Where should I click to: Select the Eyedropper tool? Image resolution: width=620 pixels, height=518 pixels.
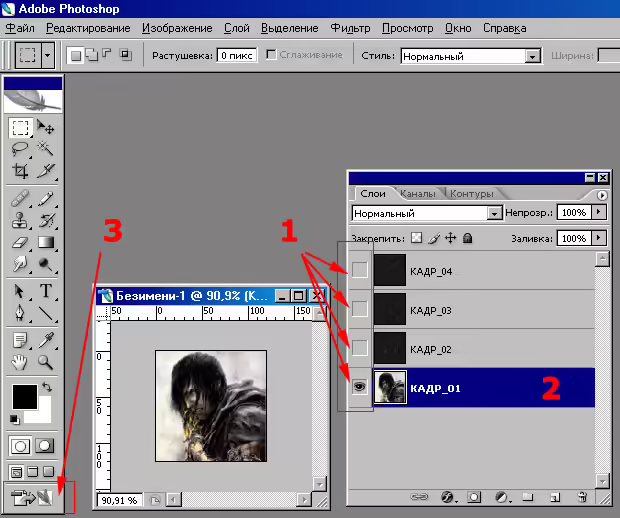(45, 340)
